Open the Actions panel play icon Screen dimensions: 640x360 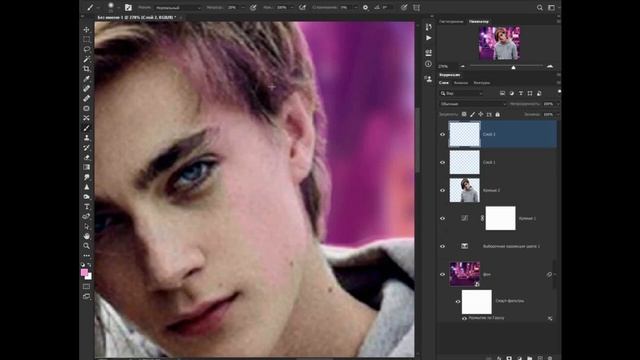pos(429,38)
